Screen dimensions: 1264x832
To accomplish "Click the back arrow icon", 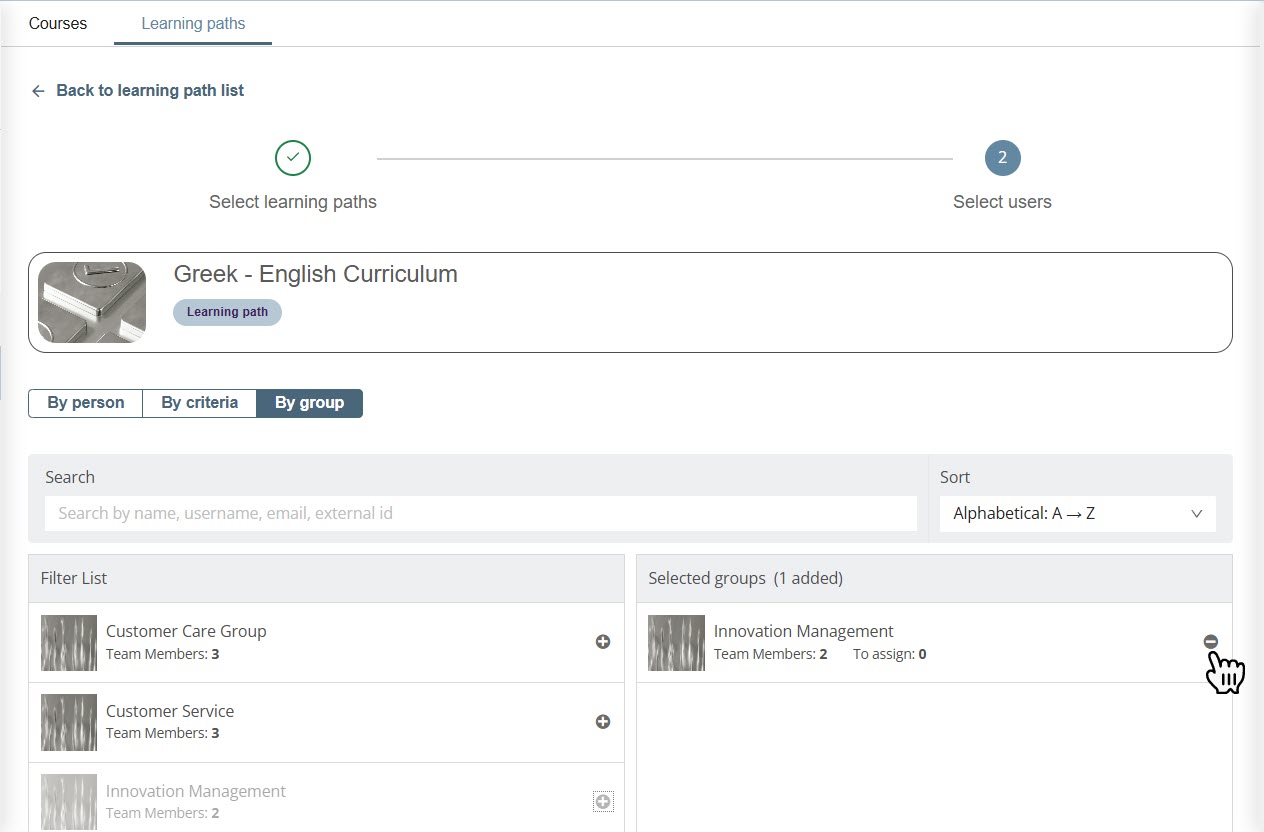I will pos(38,91).
